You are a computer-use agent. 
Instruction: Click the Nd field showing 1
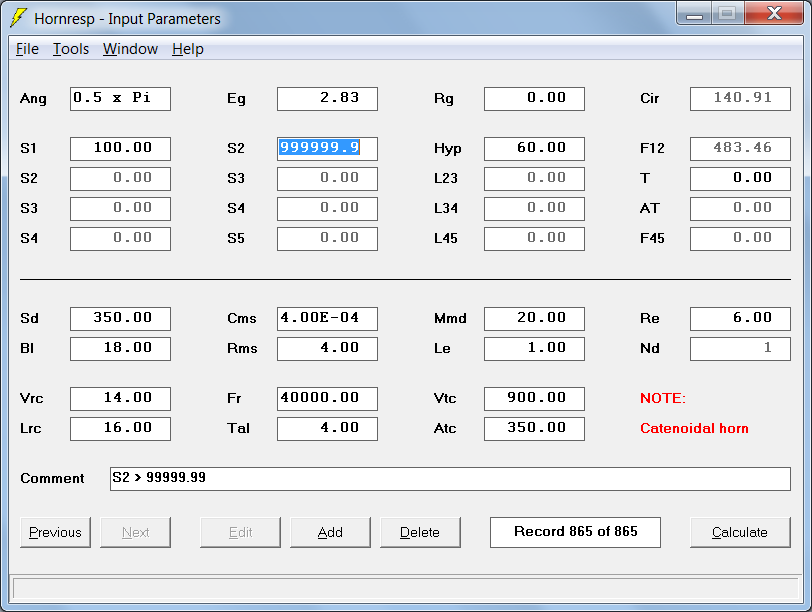740,348
